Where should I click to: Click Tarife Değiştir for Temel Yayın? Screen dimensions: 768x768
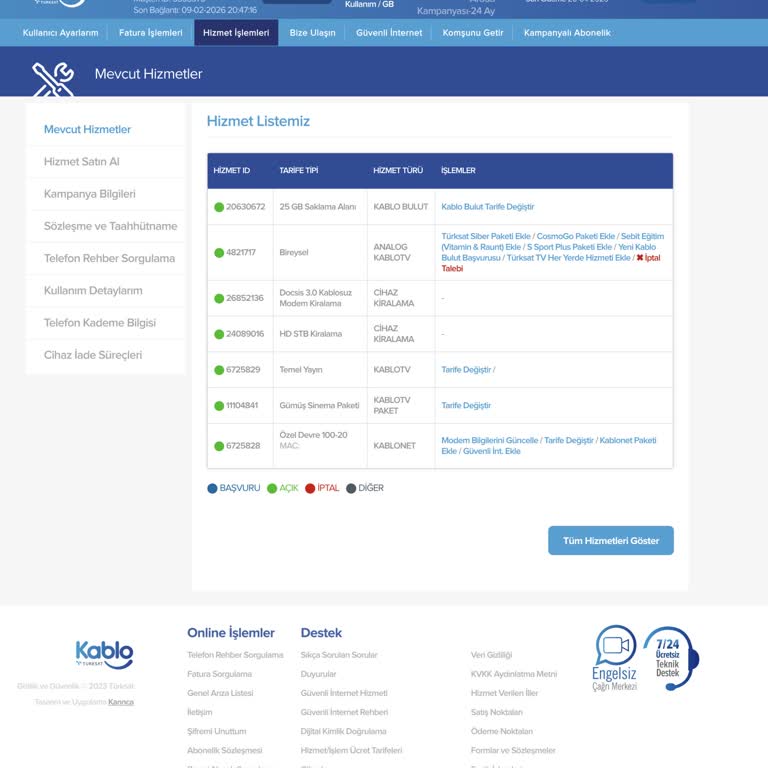coord(466,370)
